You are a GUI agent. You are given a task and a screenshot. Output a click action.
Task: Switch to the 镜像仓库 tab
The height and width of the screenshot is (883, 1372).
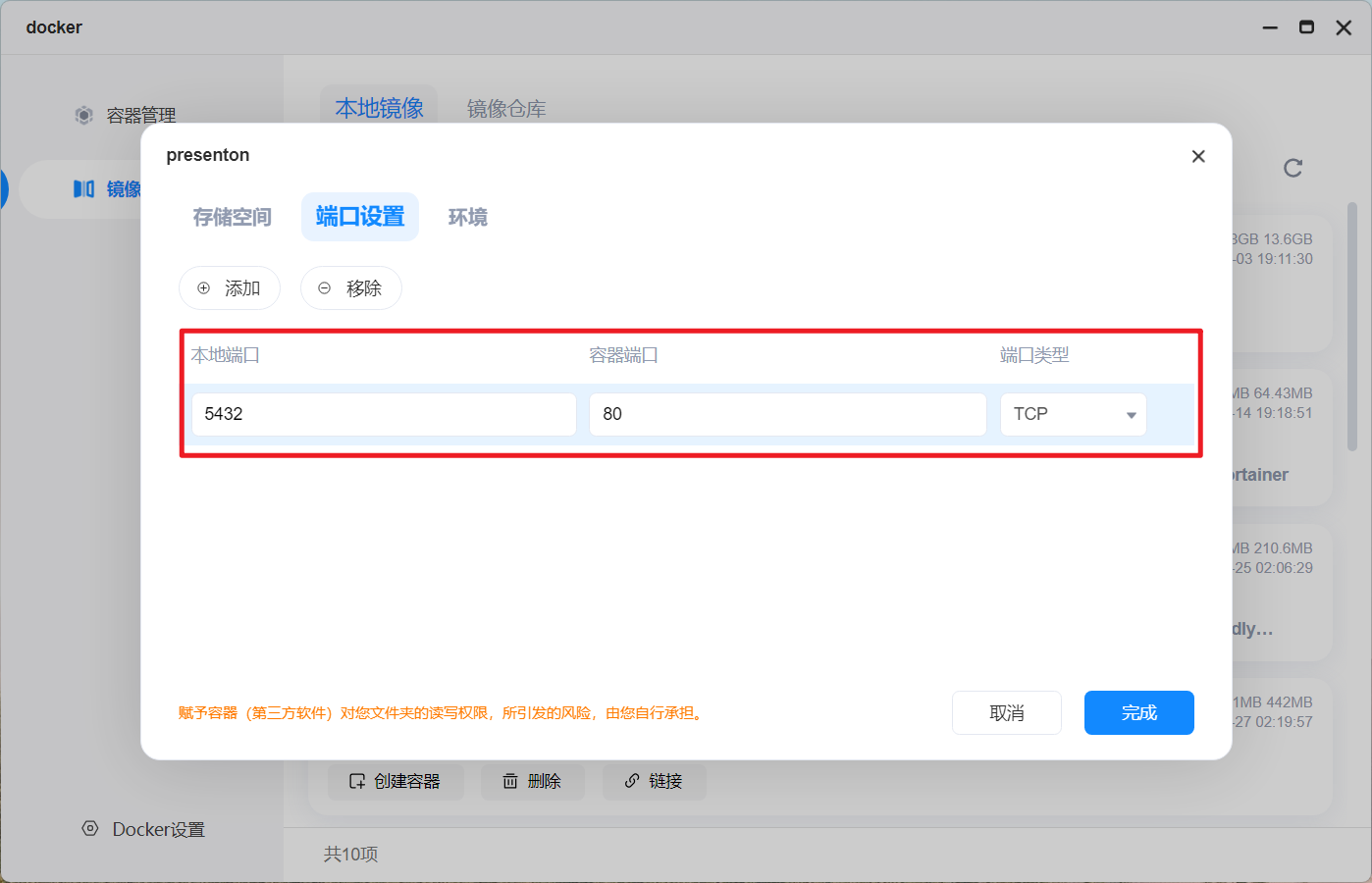(x=506, y=109)
